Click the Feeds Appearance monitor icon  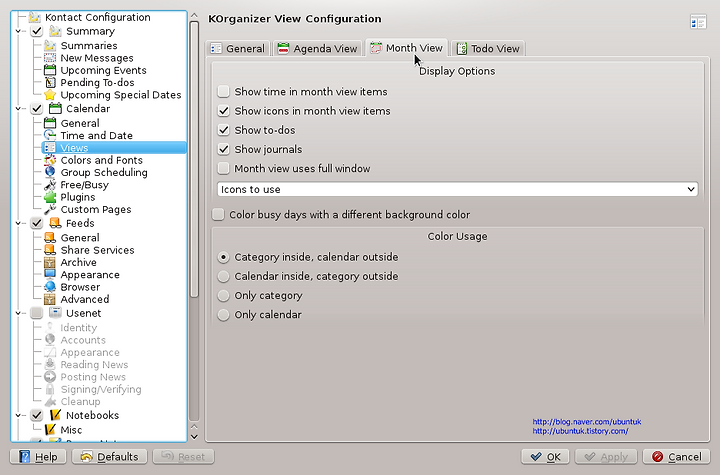[x=50, y=275]
